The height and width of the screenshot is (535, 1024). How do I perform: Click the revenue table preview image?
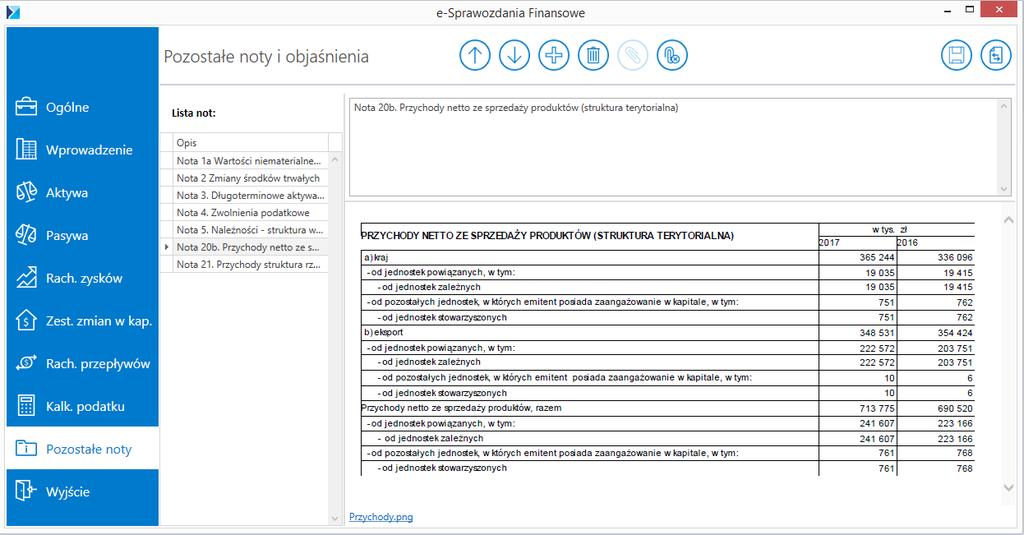click(x=667, y=349)
